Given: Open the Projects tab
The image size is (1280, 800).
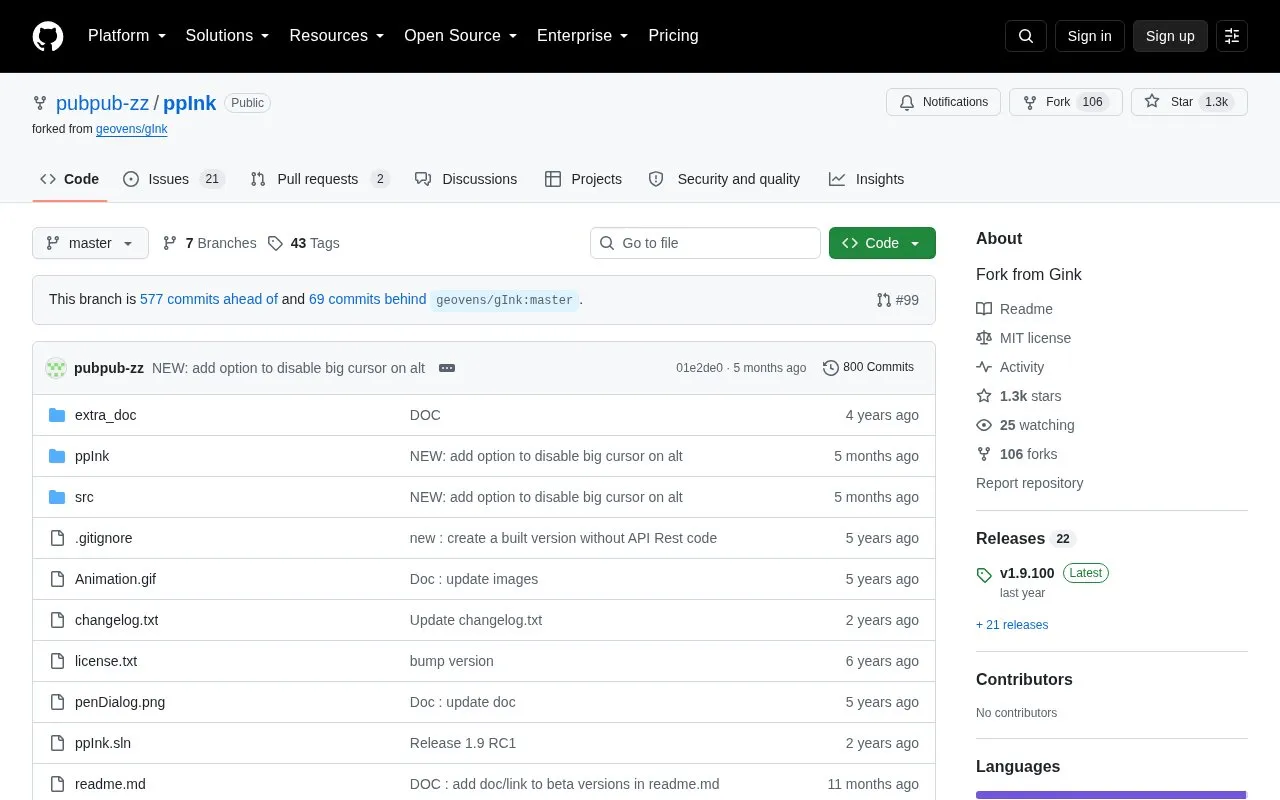Looking at the screenshot, I should (583, 179).
